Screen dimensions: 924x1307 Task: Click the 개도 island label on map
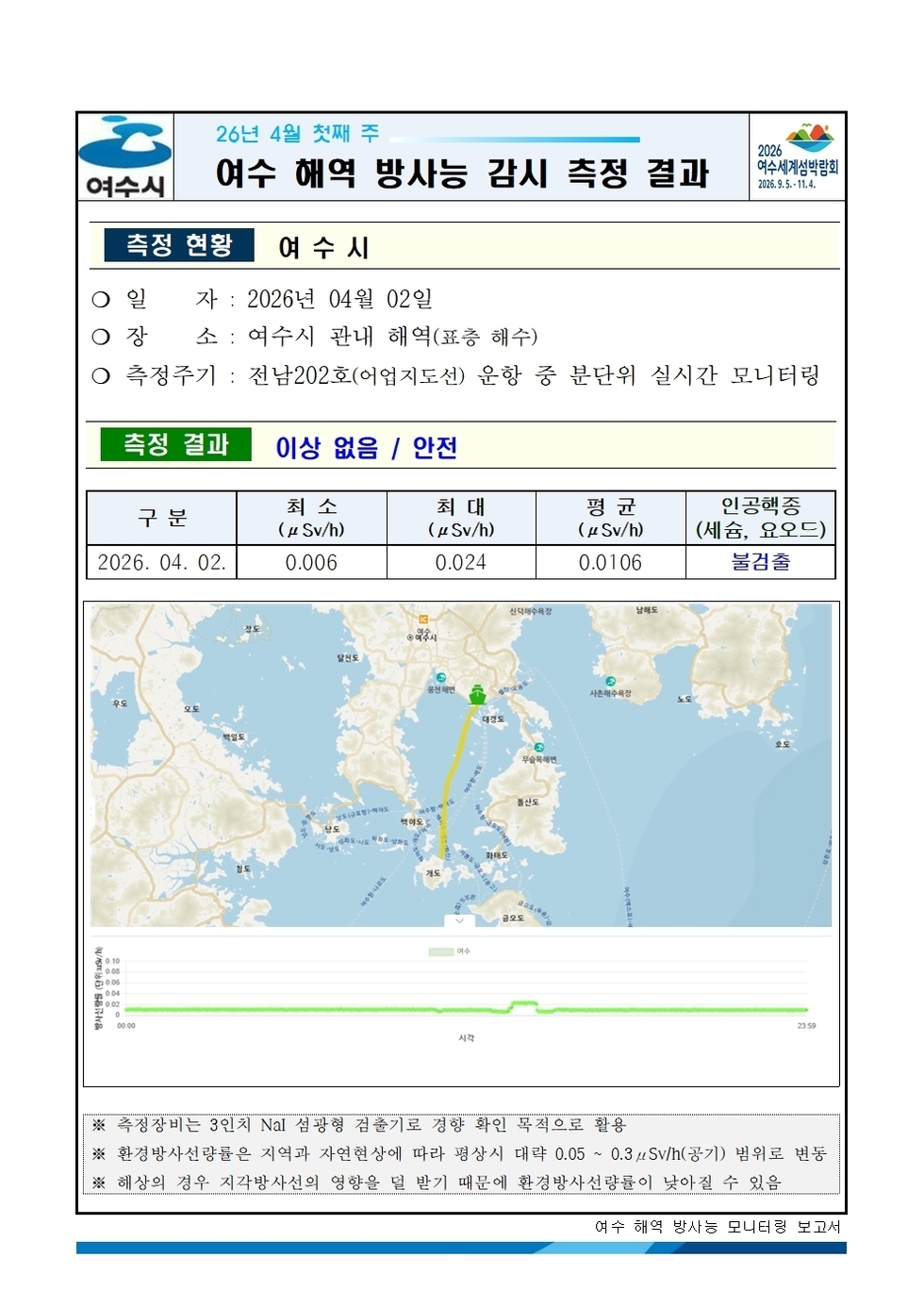433,873
